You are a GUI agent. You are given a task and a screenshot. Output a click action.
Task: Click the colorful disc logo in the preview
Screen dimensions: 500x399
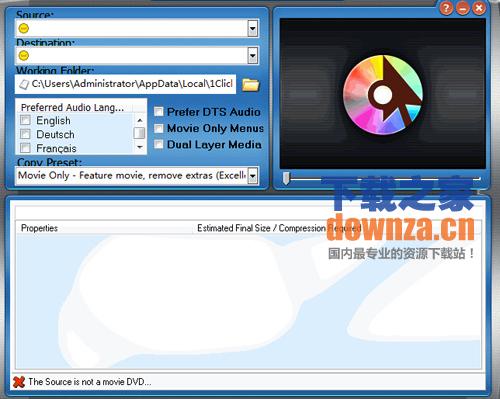383,95
